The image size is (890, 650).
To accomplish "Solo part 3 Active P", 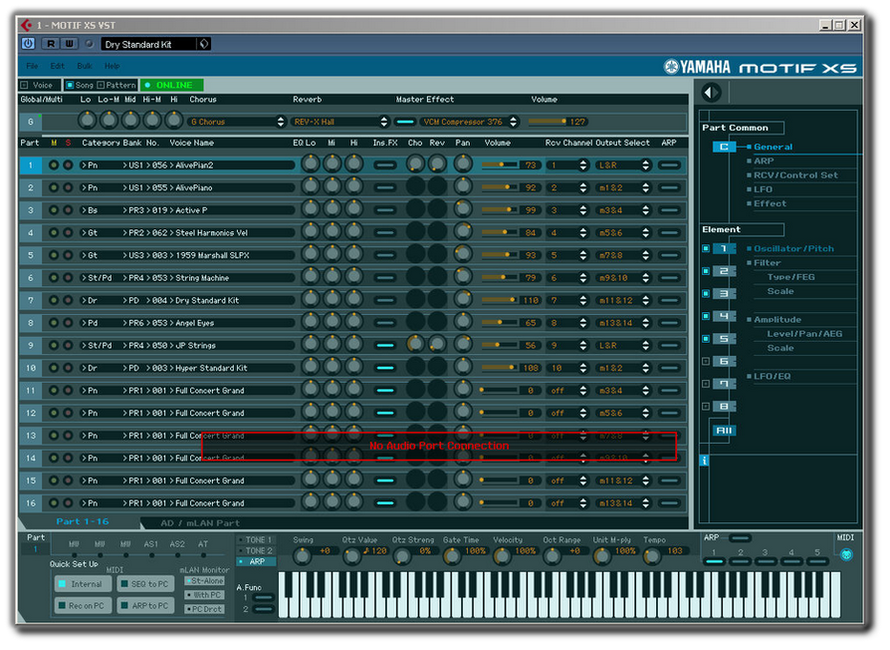I will point(68,210).
